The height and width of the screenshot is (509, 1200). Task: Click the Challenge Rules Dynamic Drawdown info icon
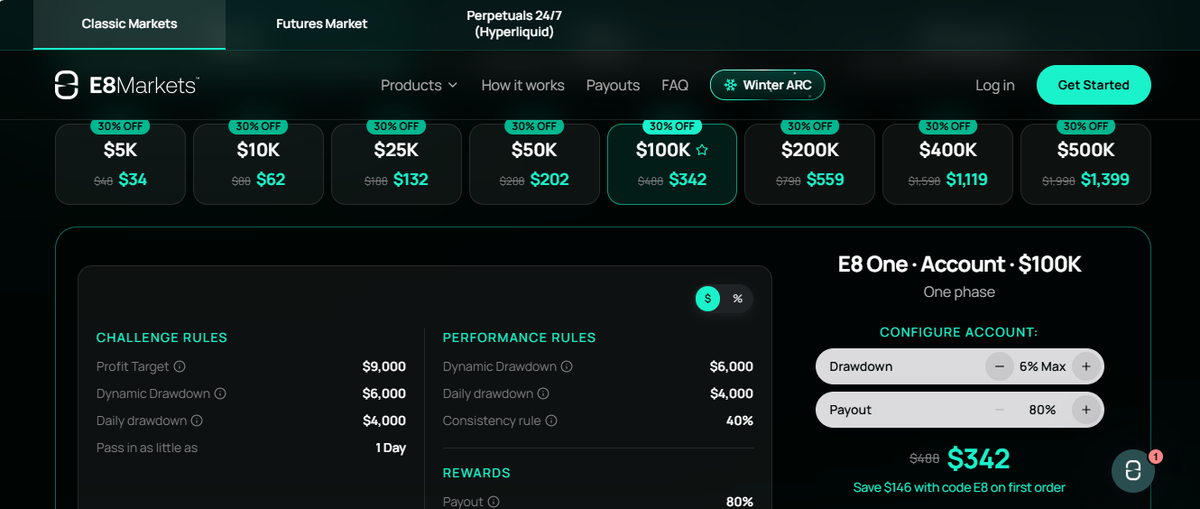coord(220,394)
